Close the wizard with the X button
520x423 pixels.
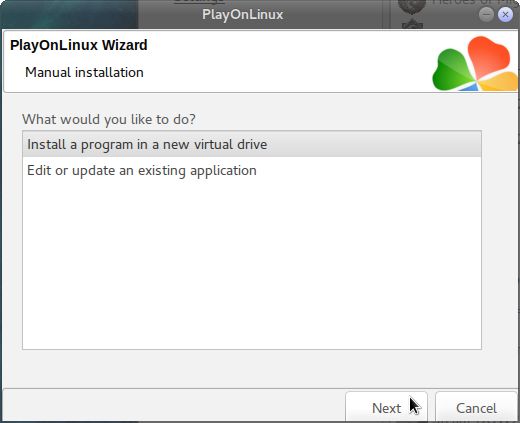pos(505,15)
